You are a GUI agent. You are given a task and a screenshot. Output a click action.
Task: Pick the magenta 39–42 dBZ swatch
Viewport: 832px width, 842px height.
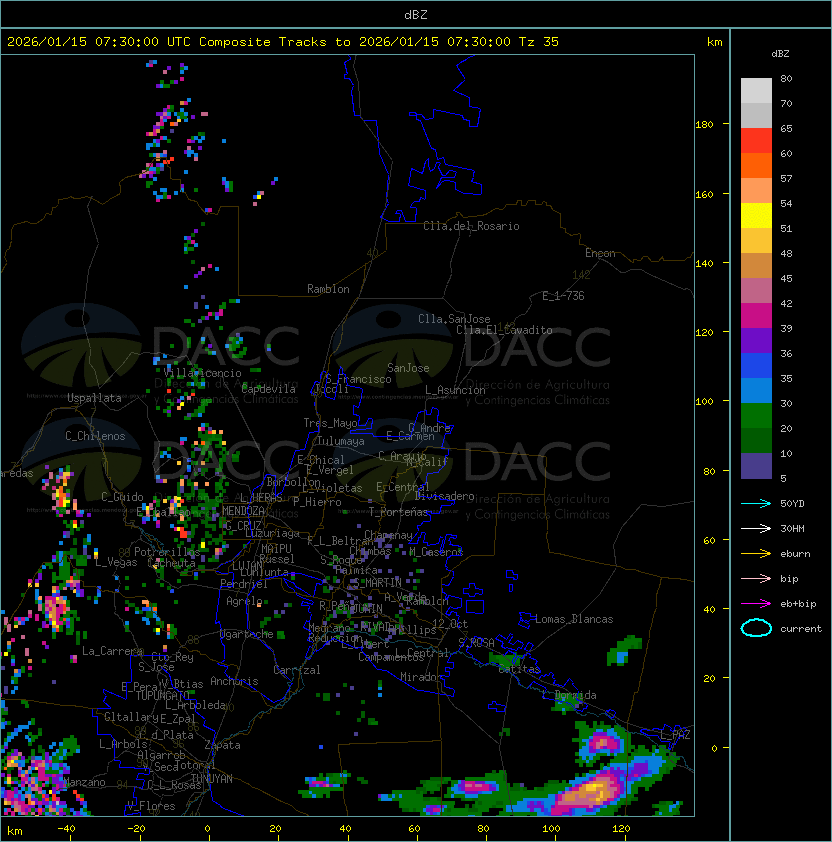coord(756,316)
